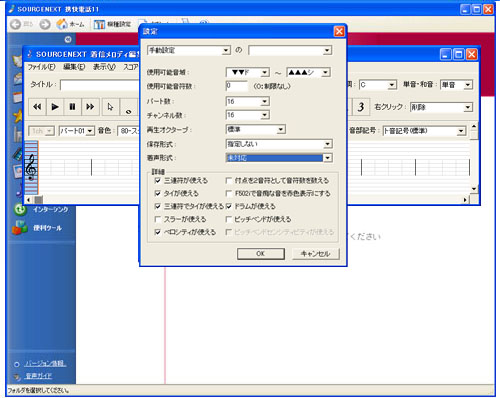
Task: Click the 便利ツール sidebar item
Action: coord(47,228)
